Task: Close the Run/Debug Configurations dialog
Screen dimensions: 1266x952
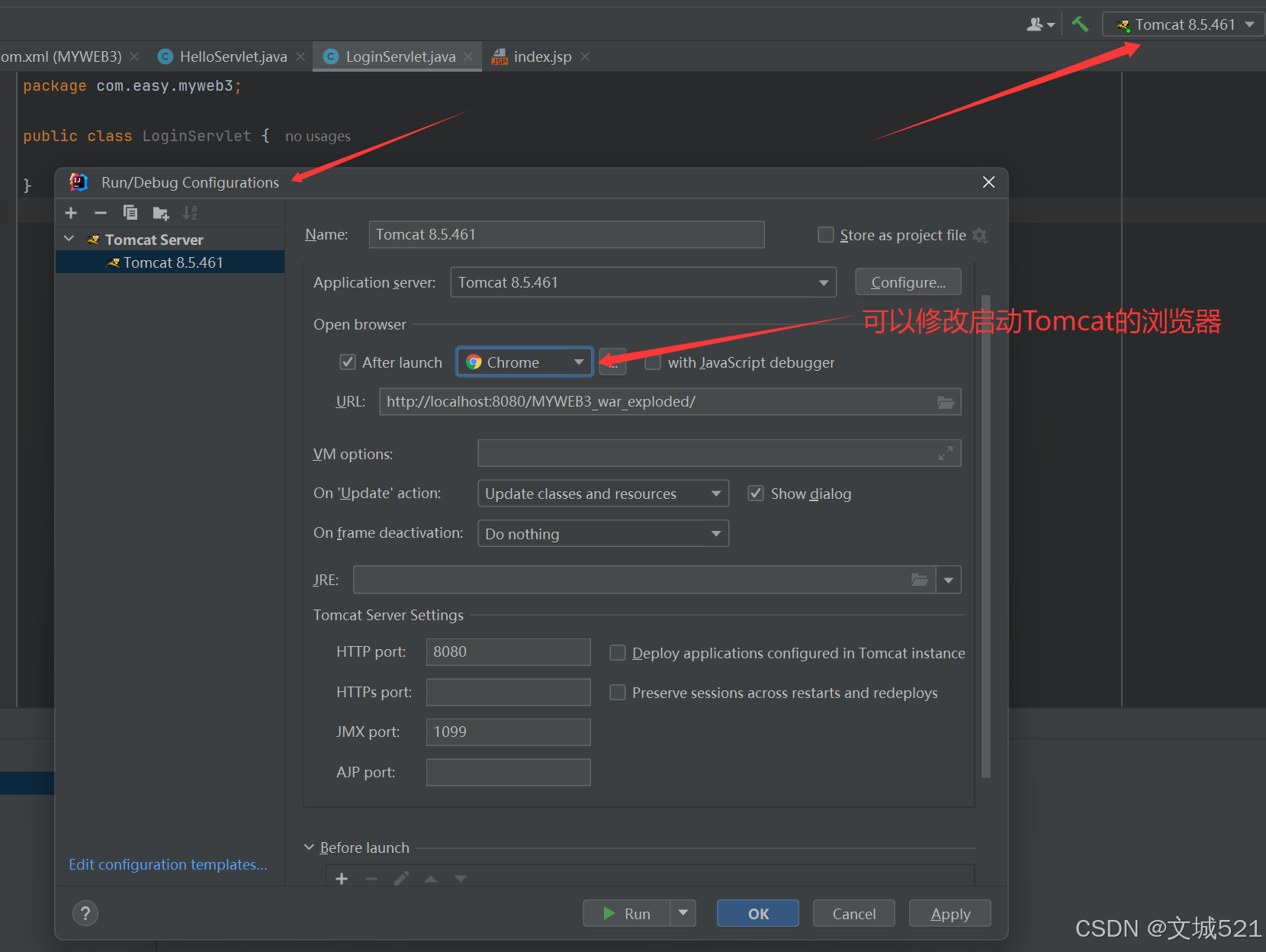Action: click(x=988, y=182)
